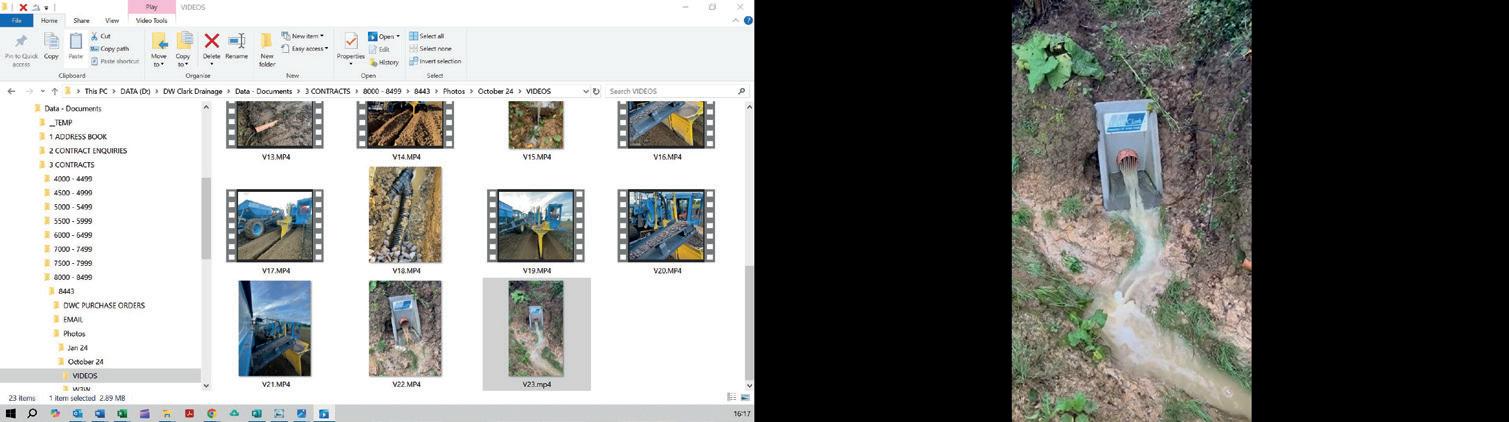Screen dimensions: 1509x422
Task: Open the Move to dropdown
Action: [x=158, y=49]
